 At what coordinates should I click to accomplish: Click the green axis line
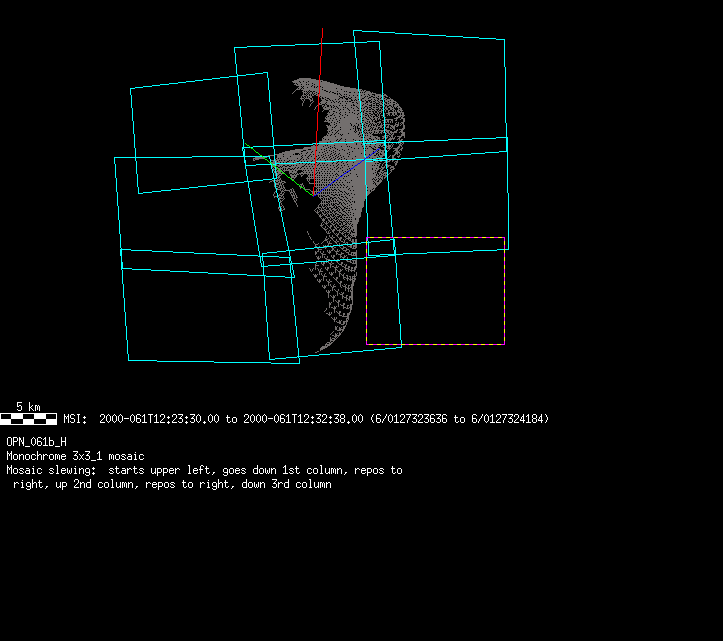[279, 169]
